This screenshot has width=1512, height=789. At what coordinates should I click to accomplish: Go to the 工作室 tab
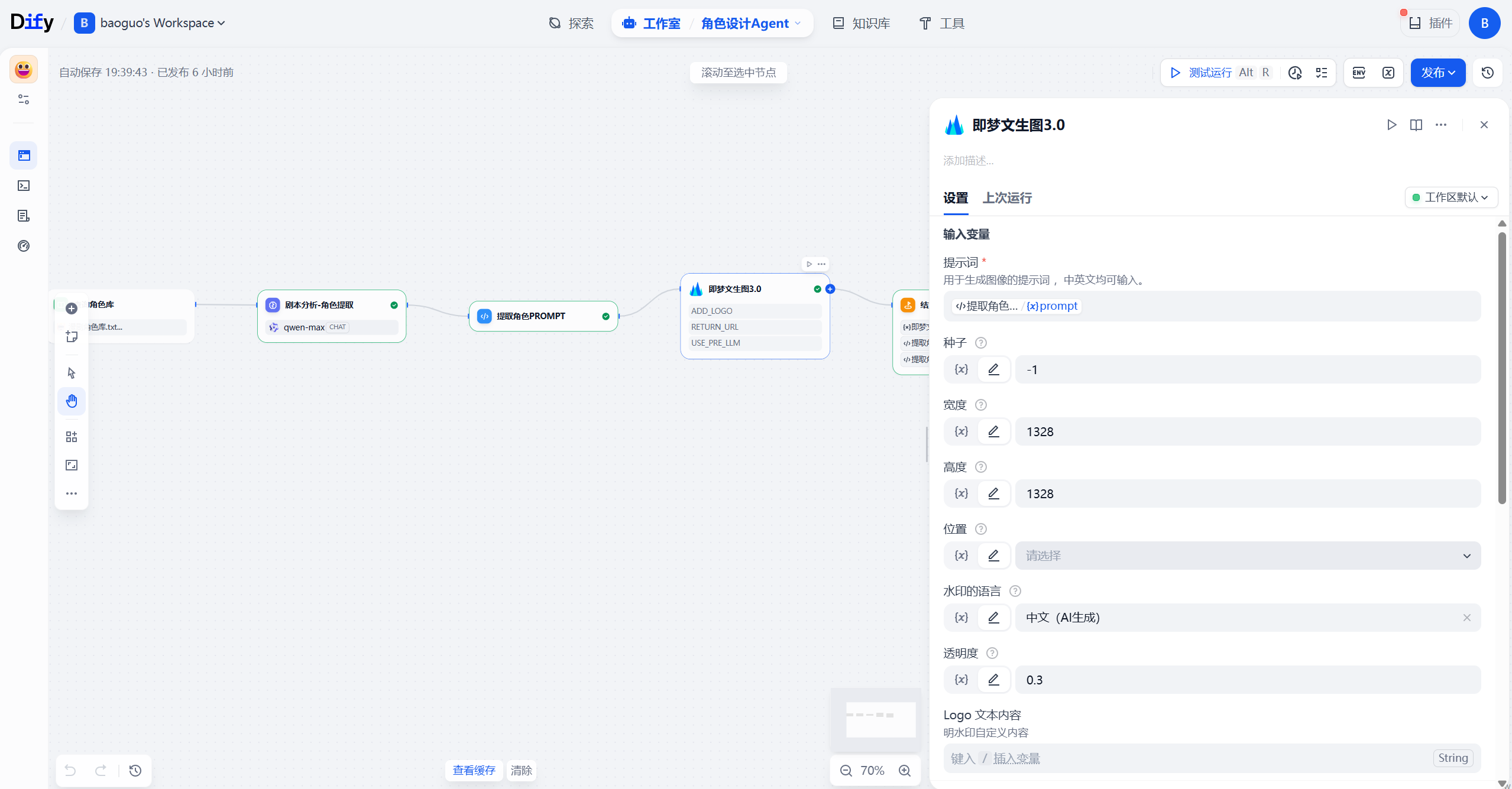(x=653, y=23)
